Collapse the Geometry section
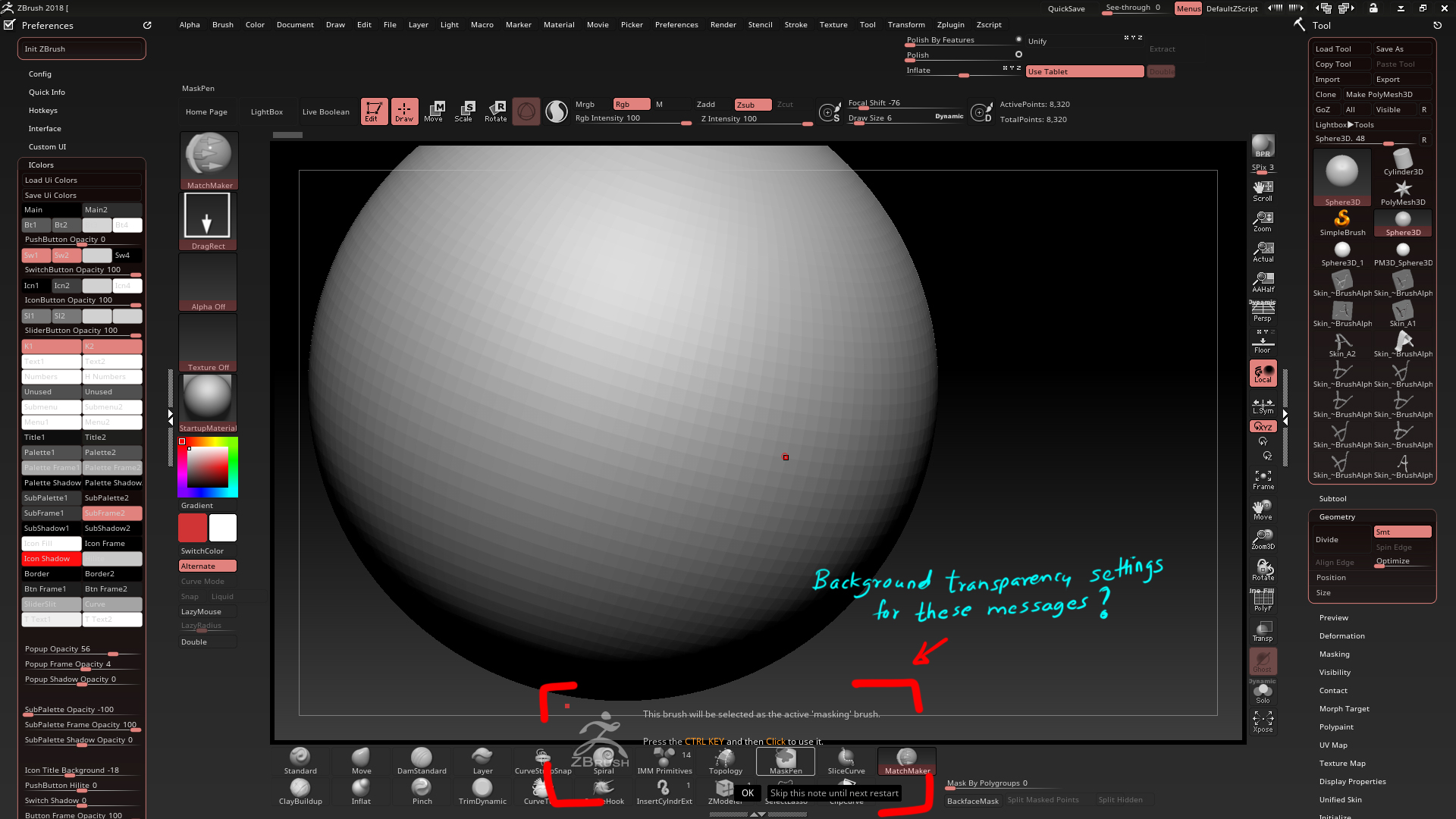The height and width of the screenshot is (819, 1456). [x=1337, y=517]
